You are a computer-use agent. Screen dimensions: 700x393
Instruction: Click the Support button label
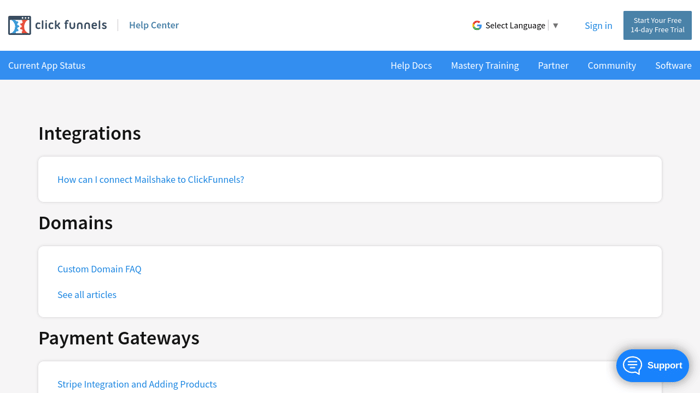click(664, 365)
